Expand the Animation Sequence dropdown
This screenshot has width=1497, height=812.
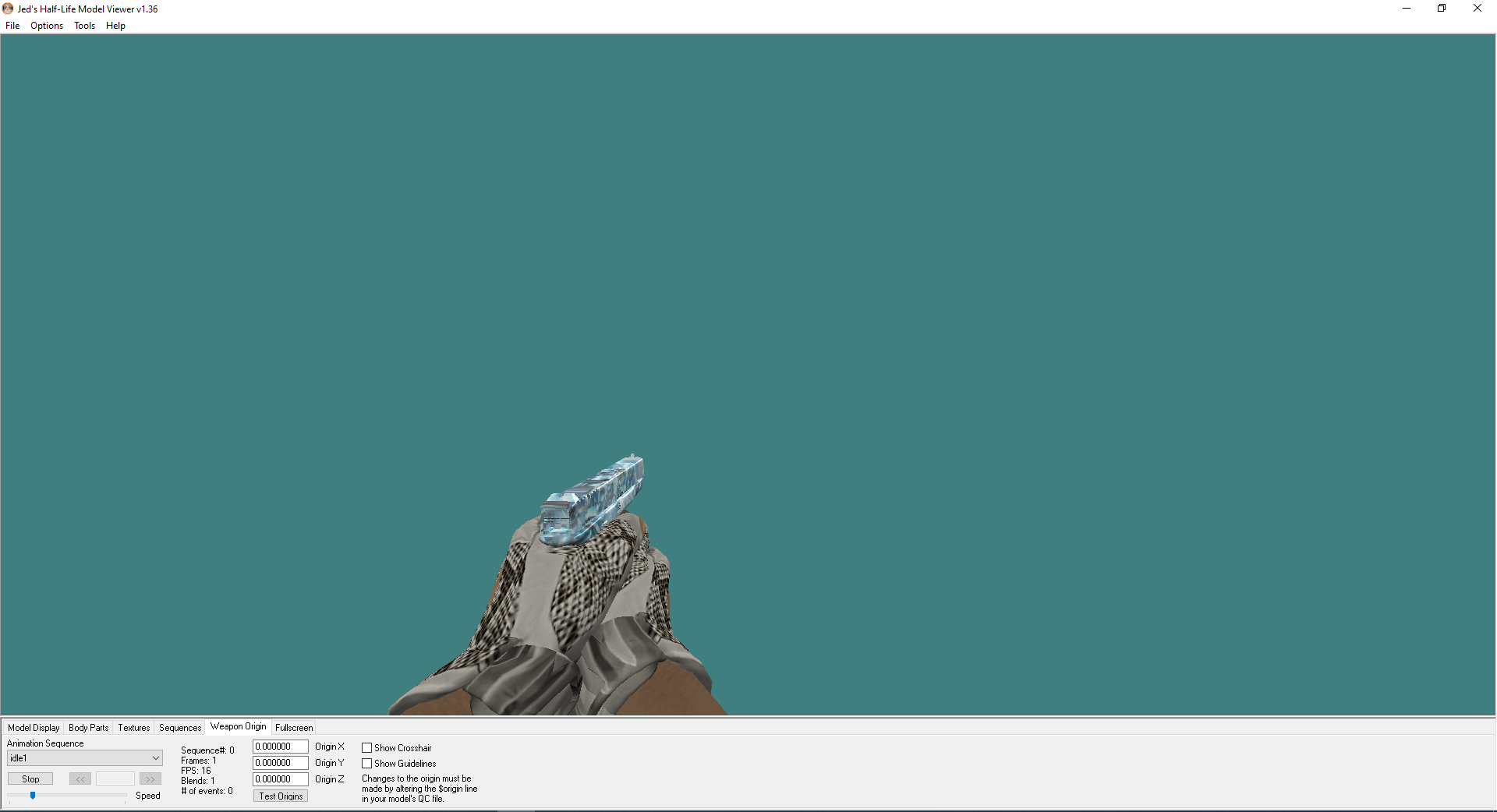155,758
